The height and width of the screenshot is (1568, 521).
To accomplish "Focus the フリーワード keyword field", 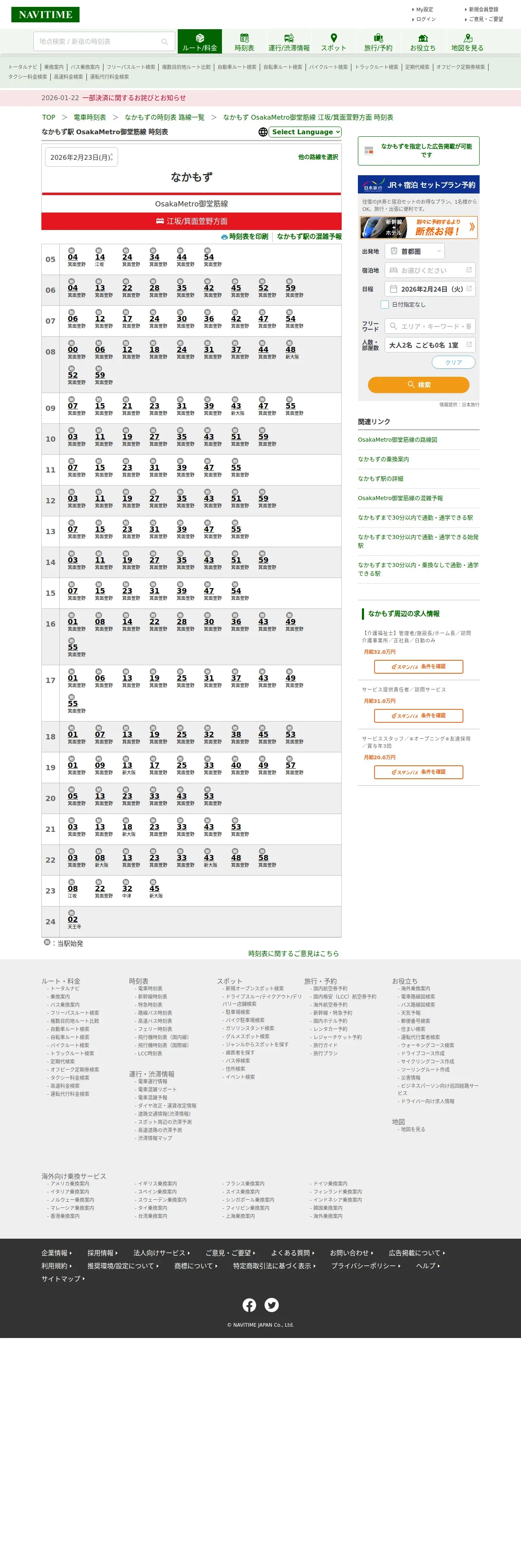I will pos(430,326).
